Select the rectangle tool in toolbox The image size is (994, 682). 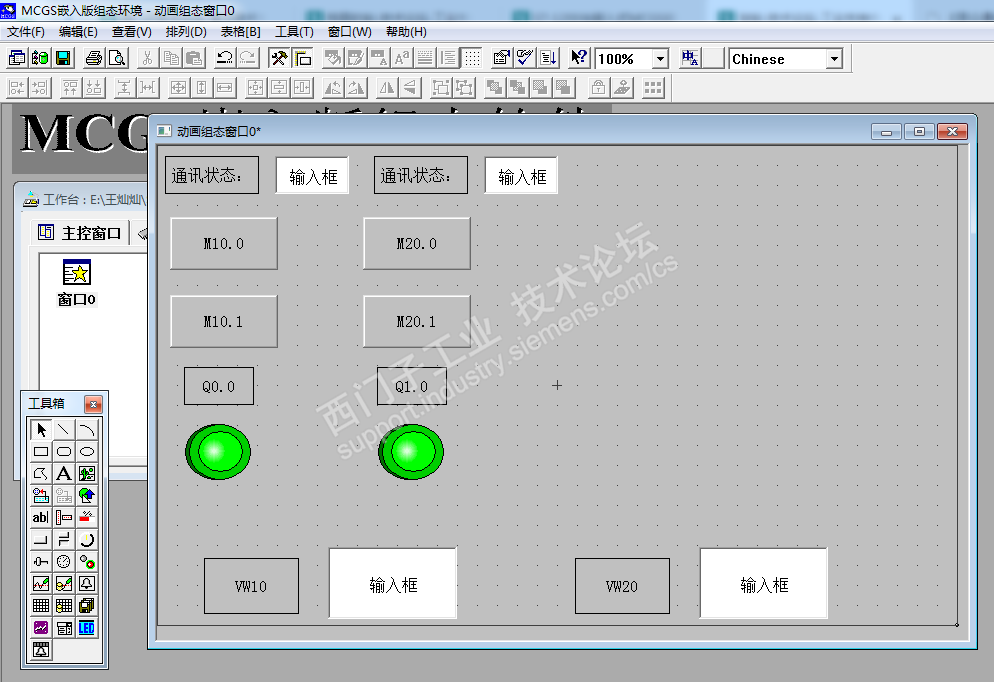tap(41, 452)
